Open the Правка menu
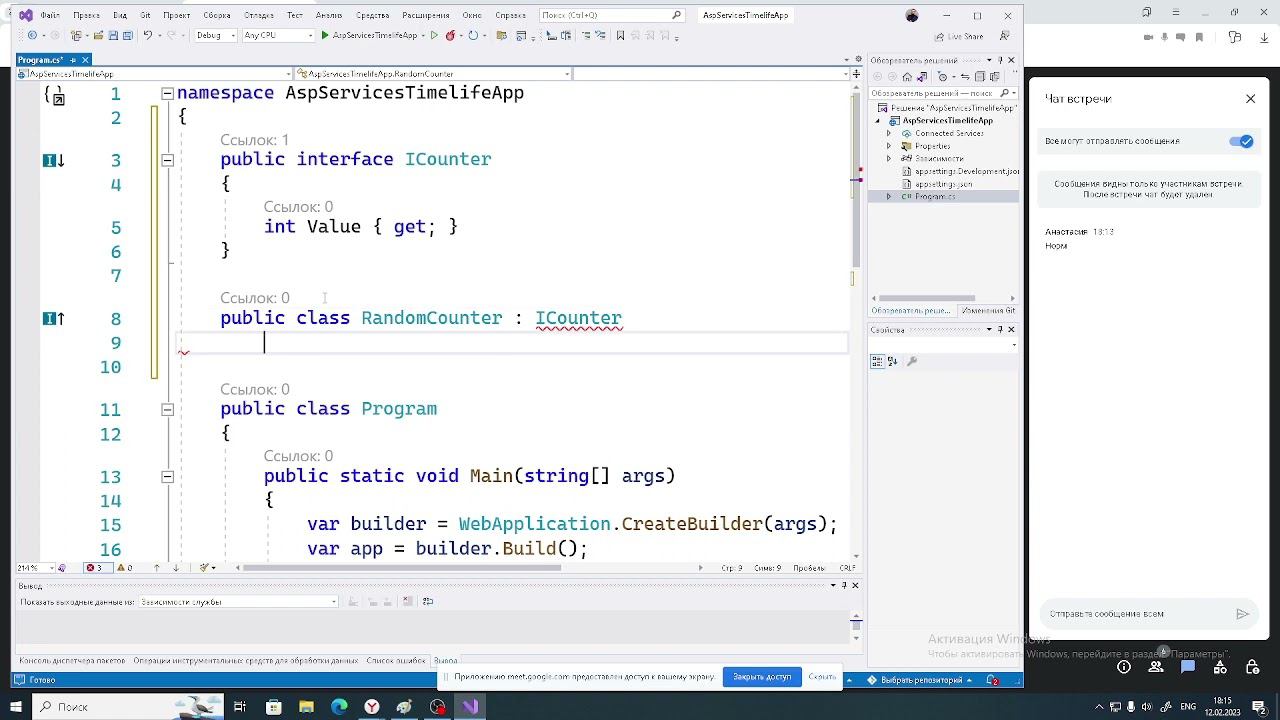The width and height of the screenshot is (1280, 720). click(86, 15)
